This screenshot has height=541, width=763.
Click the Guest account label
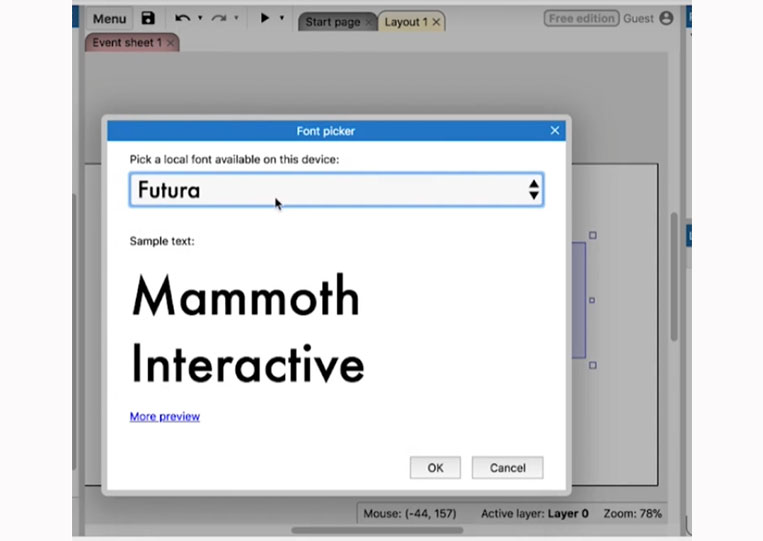coord(638,18)
